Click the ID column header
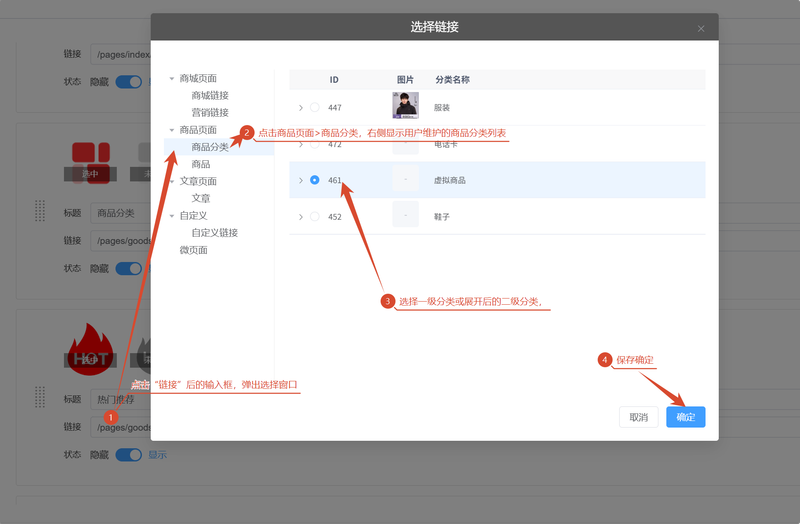The height and width of the screenshot is (524, 800). tap(334, 80)
